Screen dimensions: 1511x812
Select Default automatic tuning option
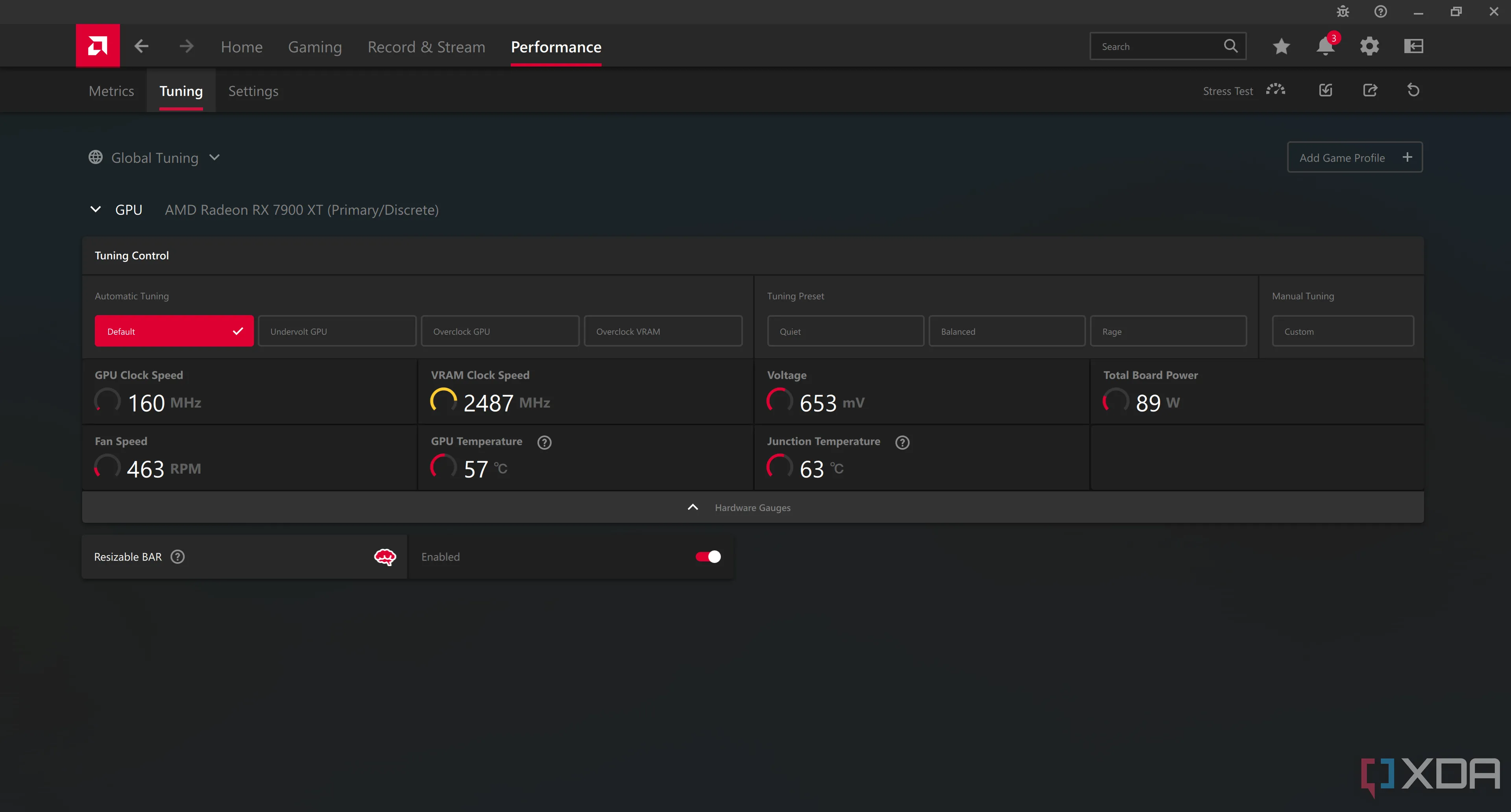(x=174, y=331)
